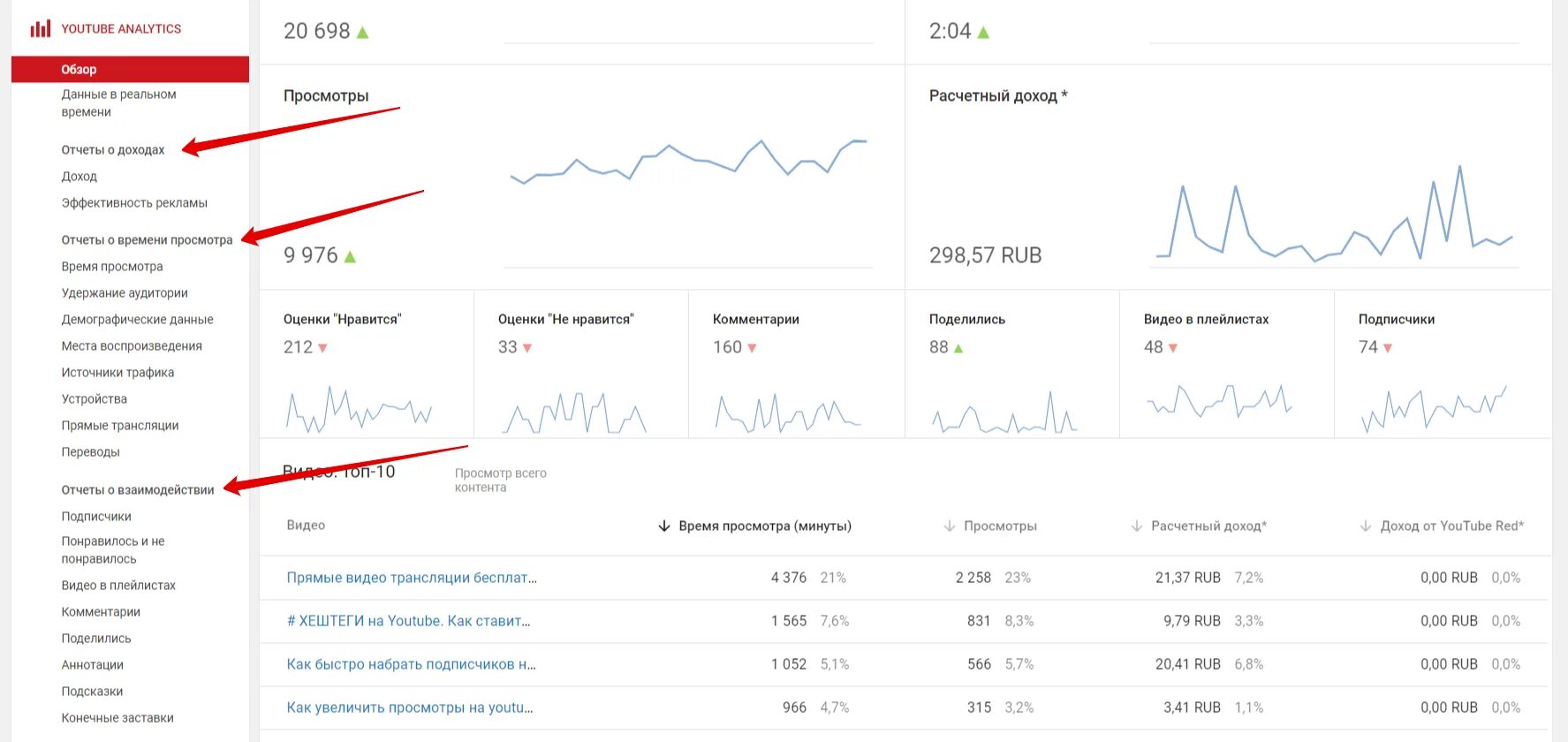The height and width of the screenshot is (742, 1568).
Task: Sort table by Расчетный доход arrow icon
Action: click(1137, 526)
